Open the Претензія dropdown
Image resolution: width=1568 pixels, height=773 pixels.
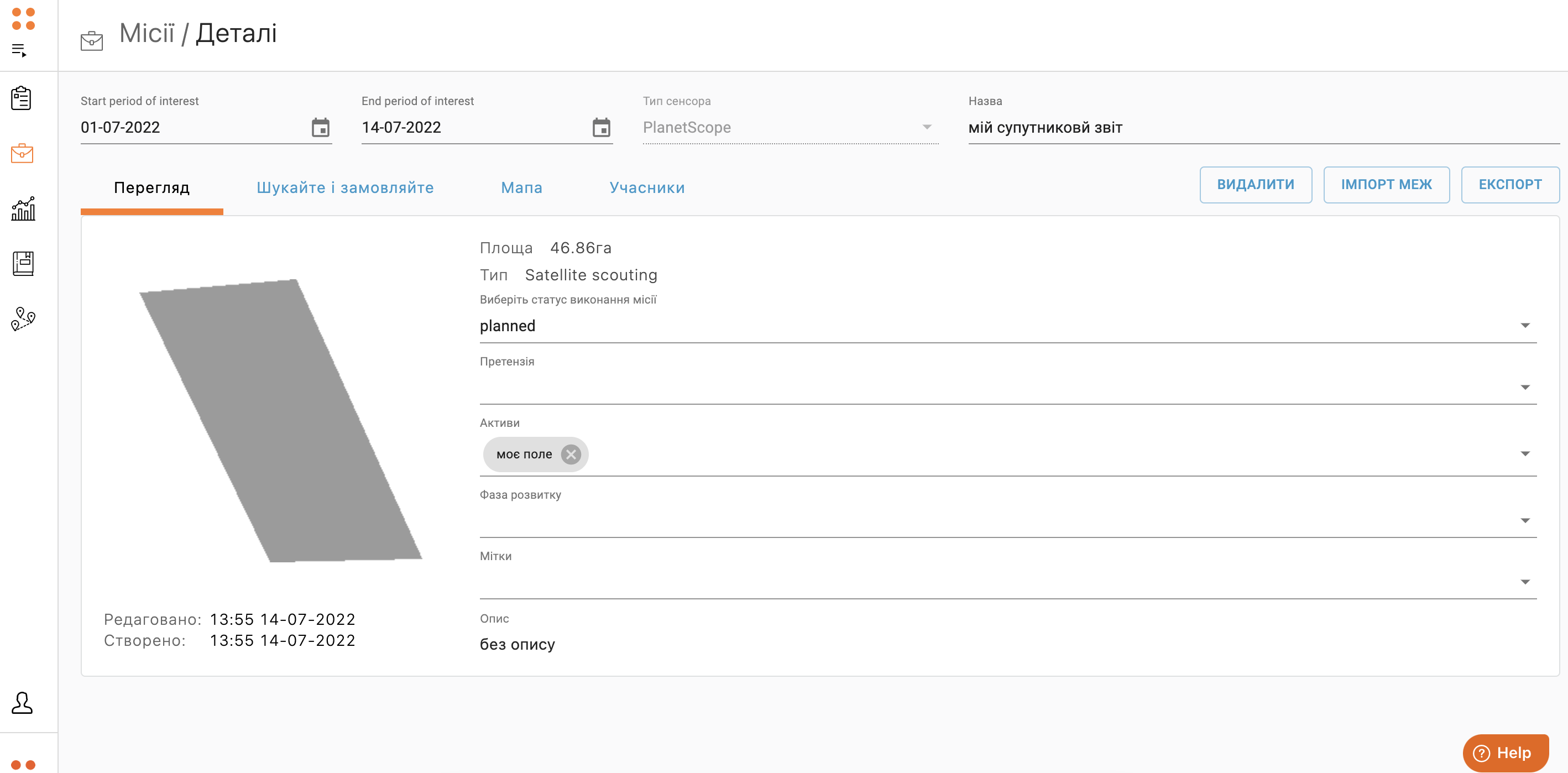pyautogui.click(x=1525, y=387)
